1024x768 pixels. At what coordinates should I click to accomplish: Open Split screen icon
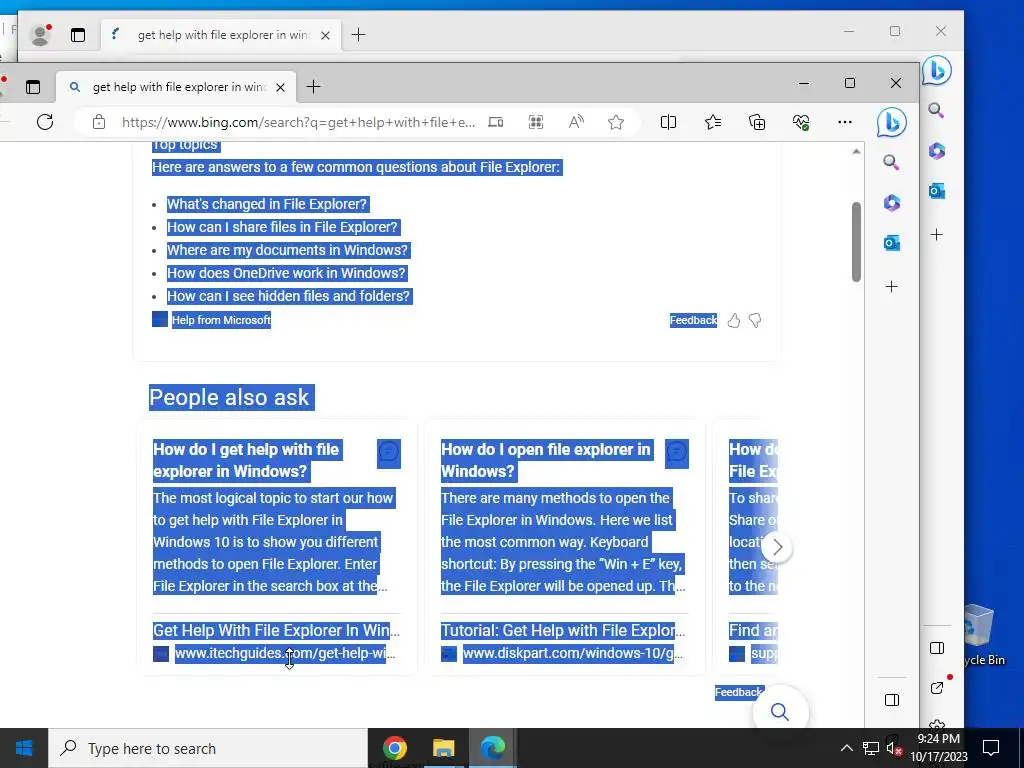pos(668,122)
